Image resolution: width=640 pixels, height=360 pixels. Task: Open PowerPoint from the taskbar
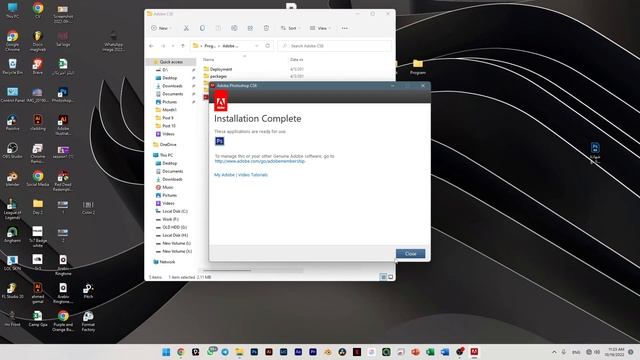(416, 352)
